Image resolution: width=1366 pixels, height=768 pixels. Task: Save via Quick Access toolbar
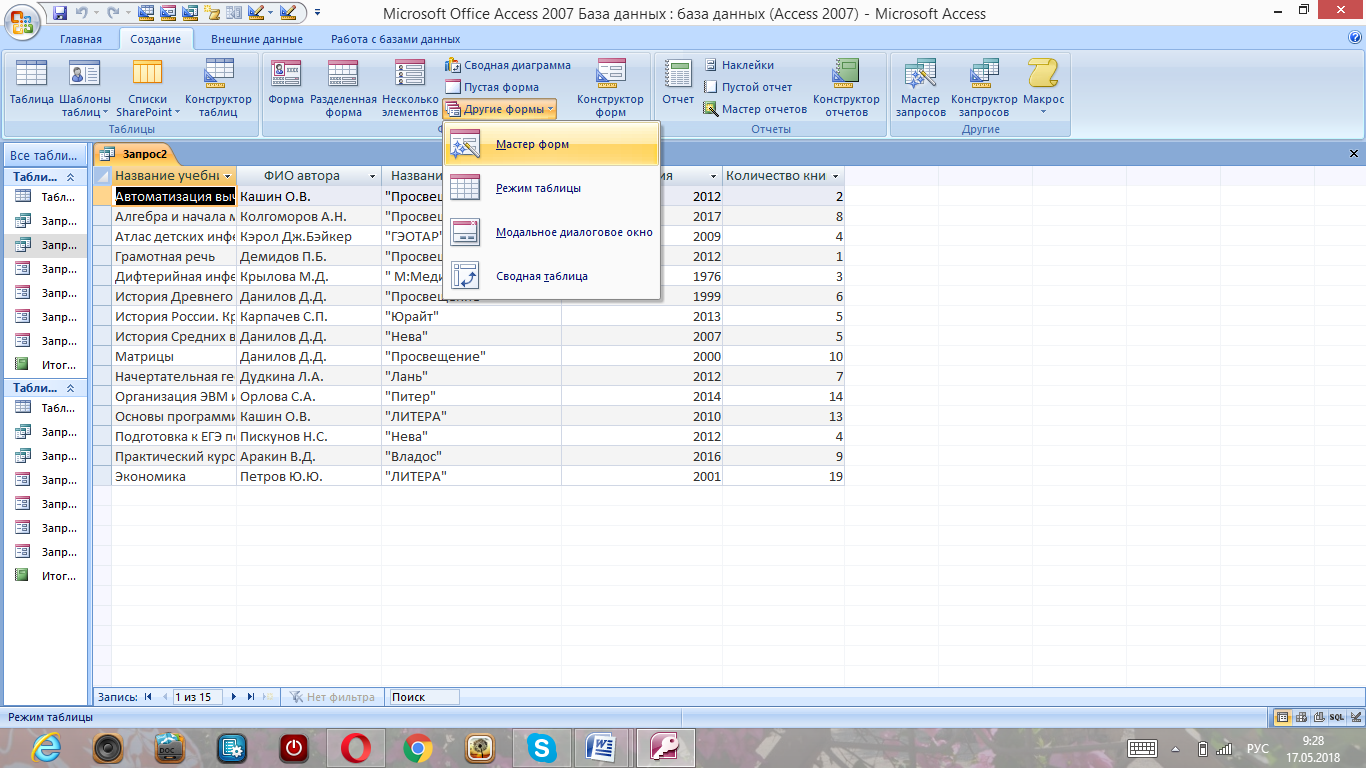60,14
